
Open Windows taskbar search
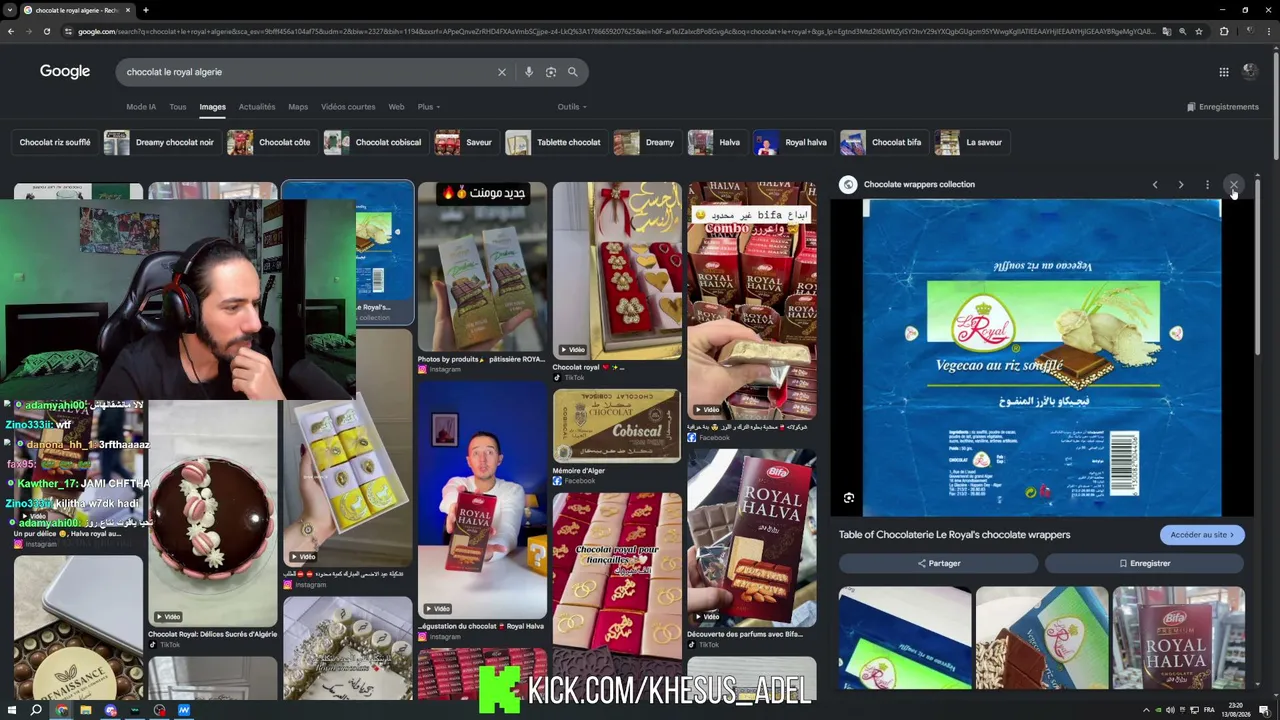click(x=36, y=710)
